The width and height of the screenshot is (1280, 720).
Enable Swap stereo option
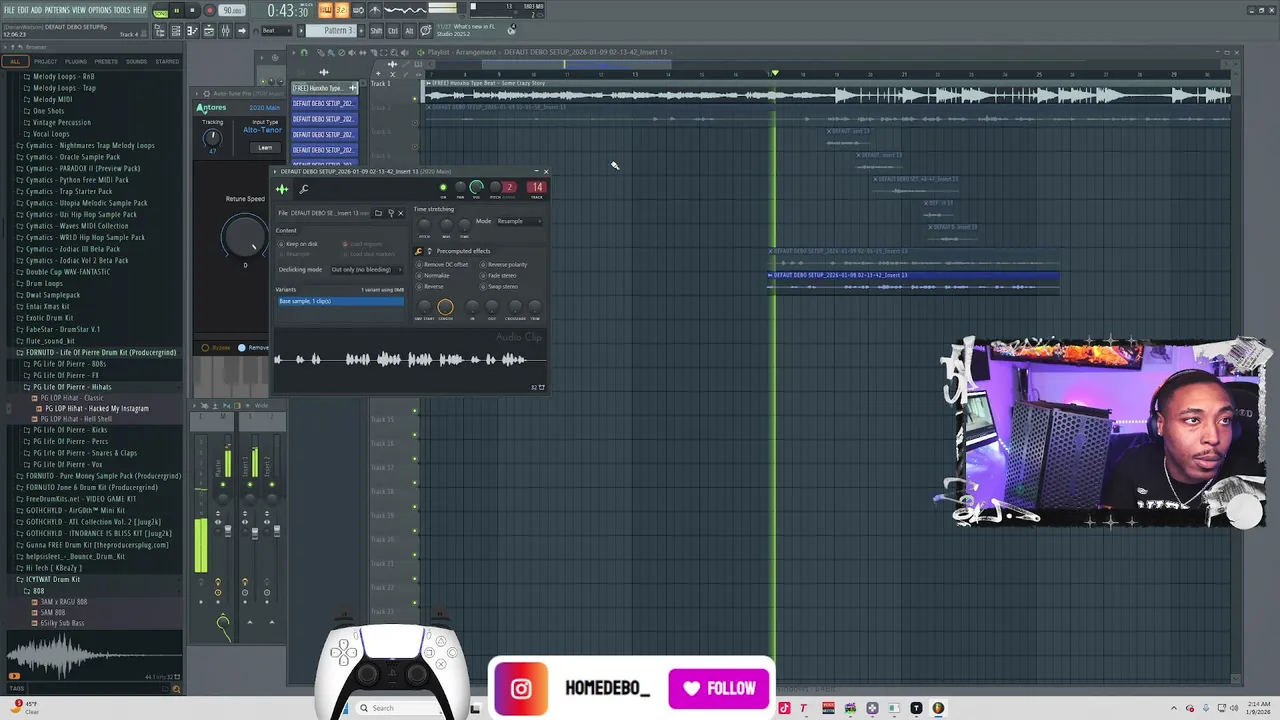tap(483, 287)
